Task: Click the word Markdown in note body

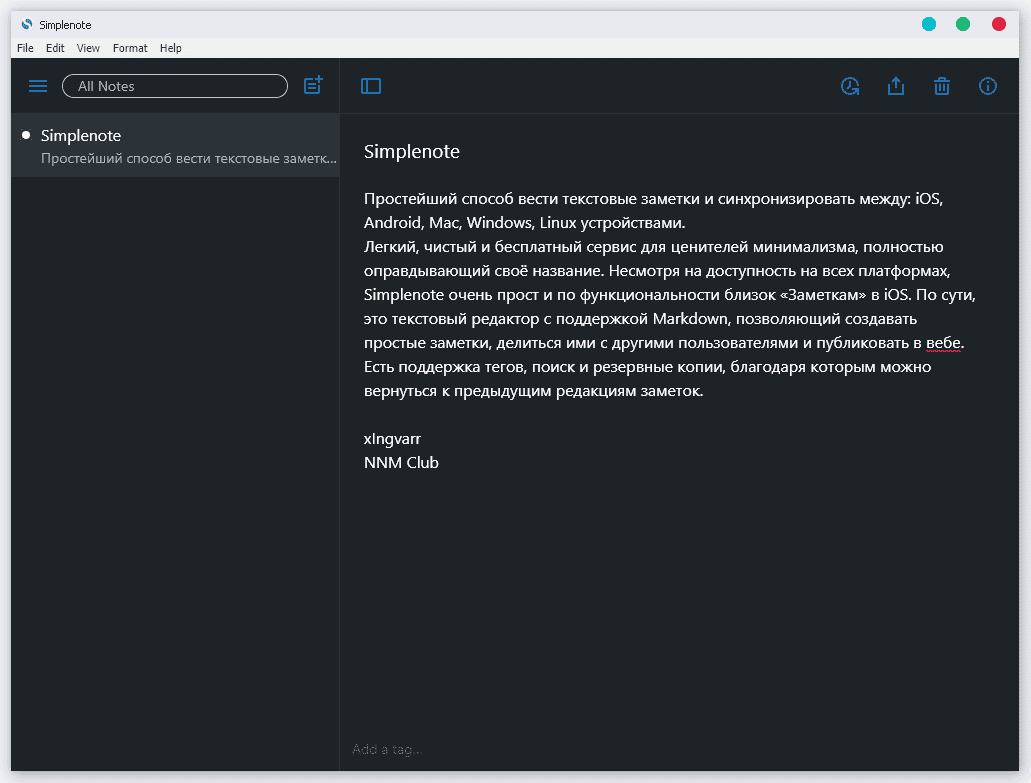Action: (x=690, y=319)
